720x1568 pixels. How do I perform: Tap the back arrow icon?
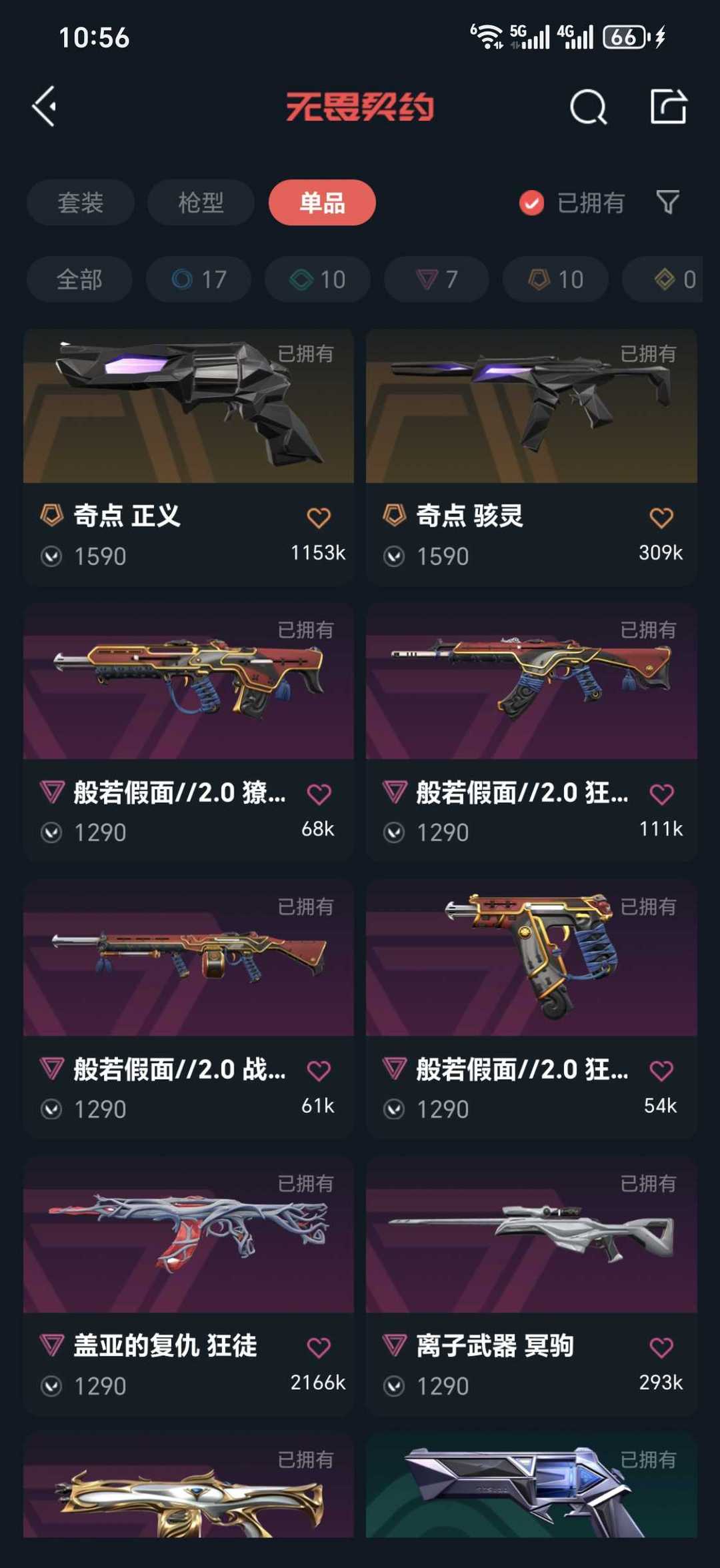point(45,107)
